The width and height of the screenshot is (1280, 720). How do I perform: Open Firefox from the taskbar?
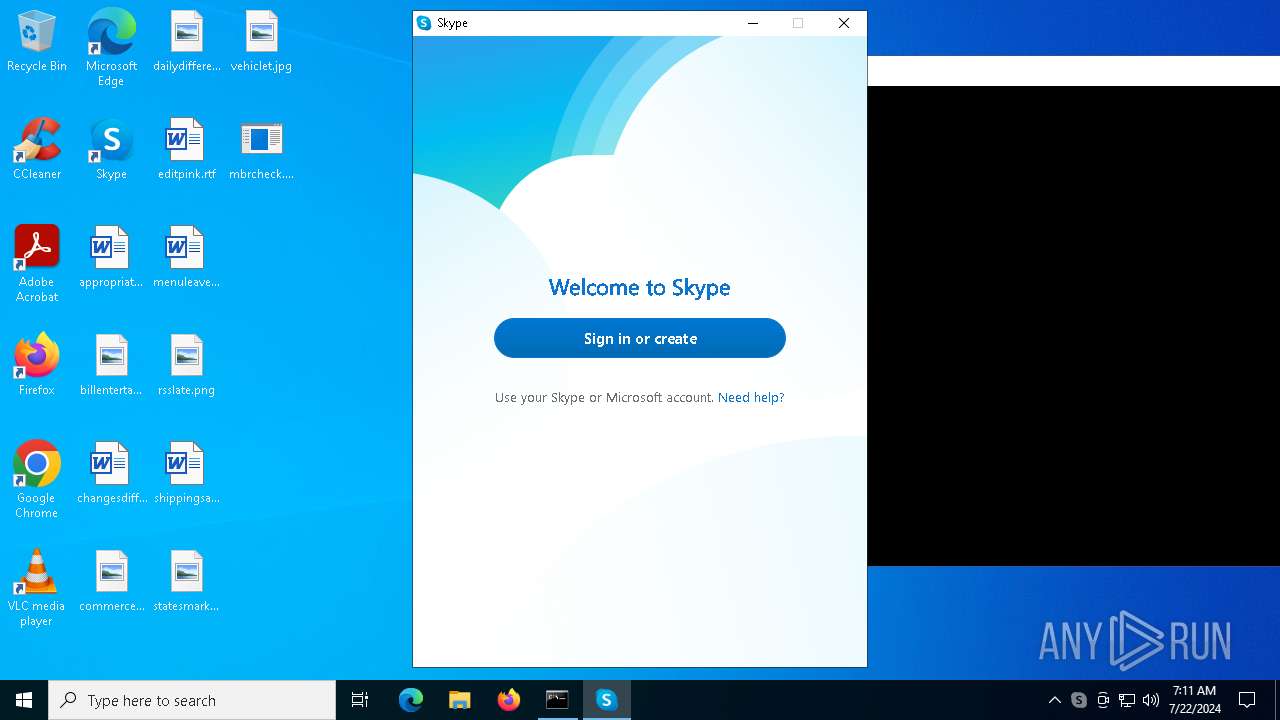(x=509, y=700)
